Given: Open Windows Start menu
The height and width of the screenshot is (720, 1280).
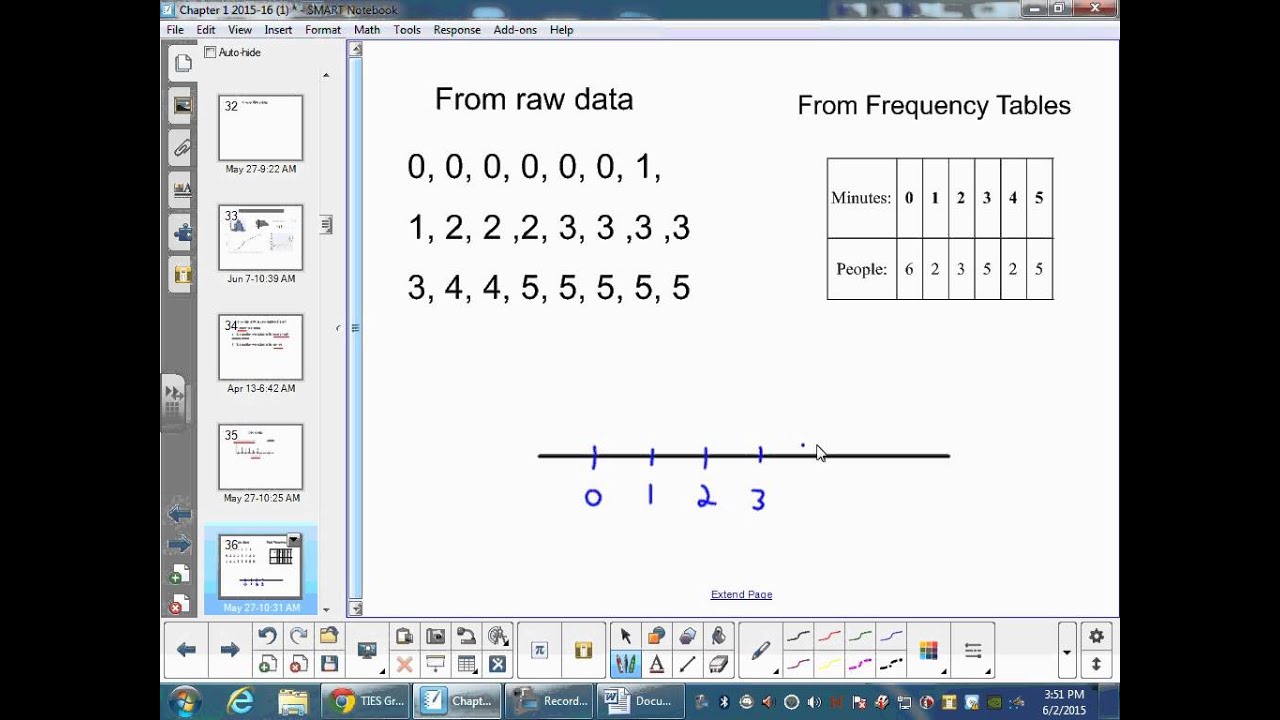Looking at the screenshot, I should [185, 701].
